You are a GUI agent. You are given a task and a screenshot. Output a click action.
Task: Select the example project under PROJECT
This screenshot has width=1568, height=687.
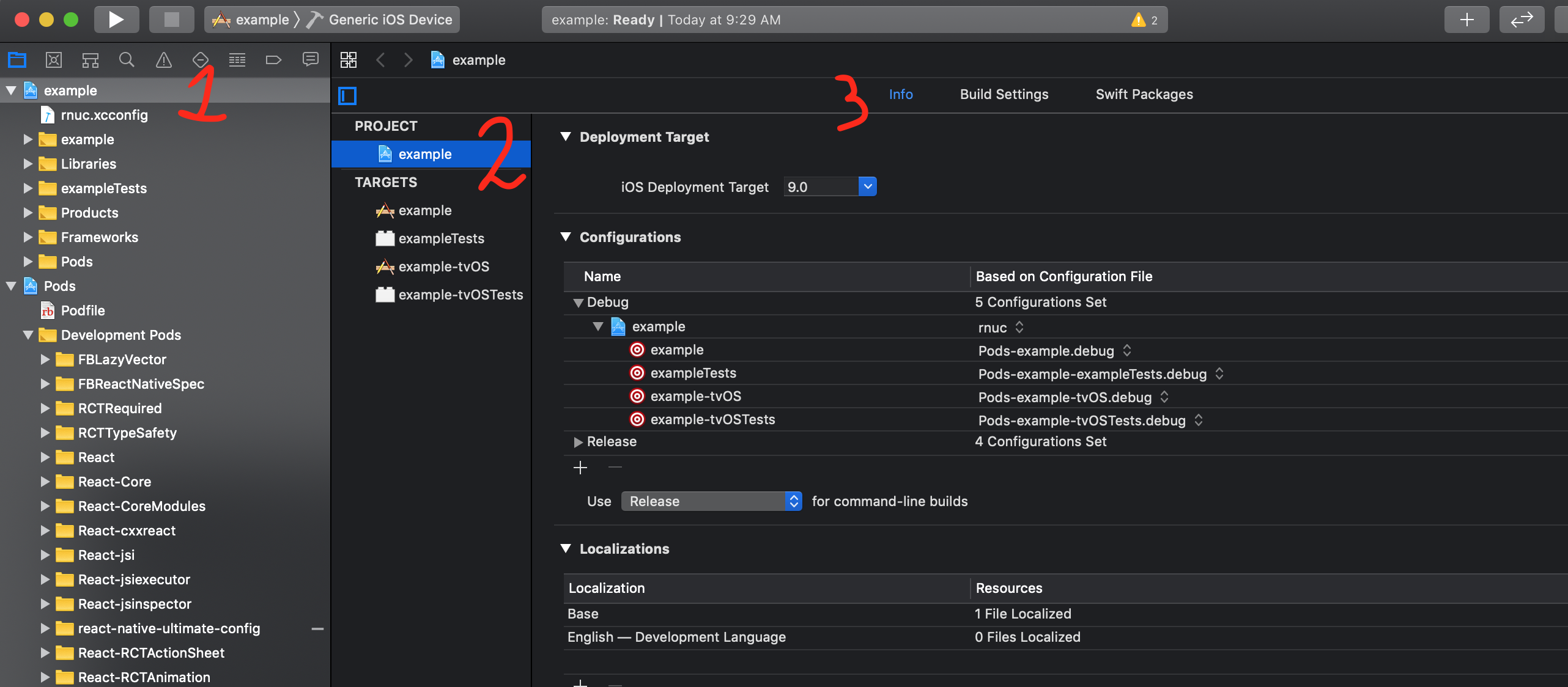431,154
